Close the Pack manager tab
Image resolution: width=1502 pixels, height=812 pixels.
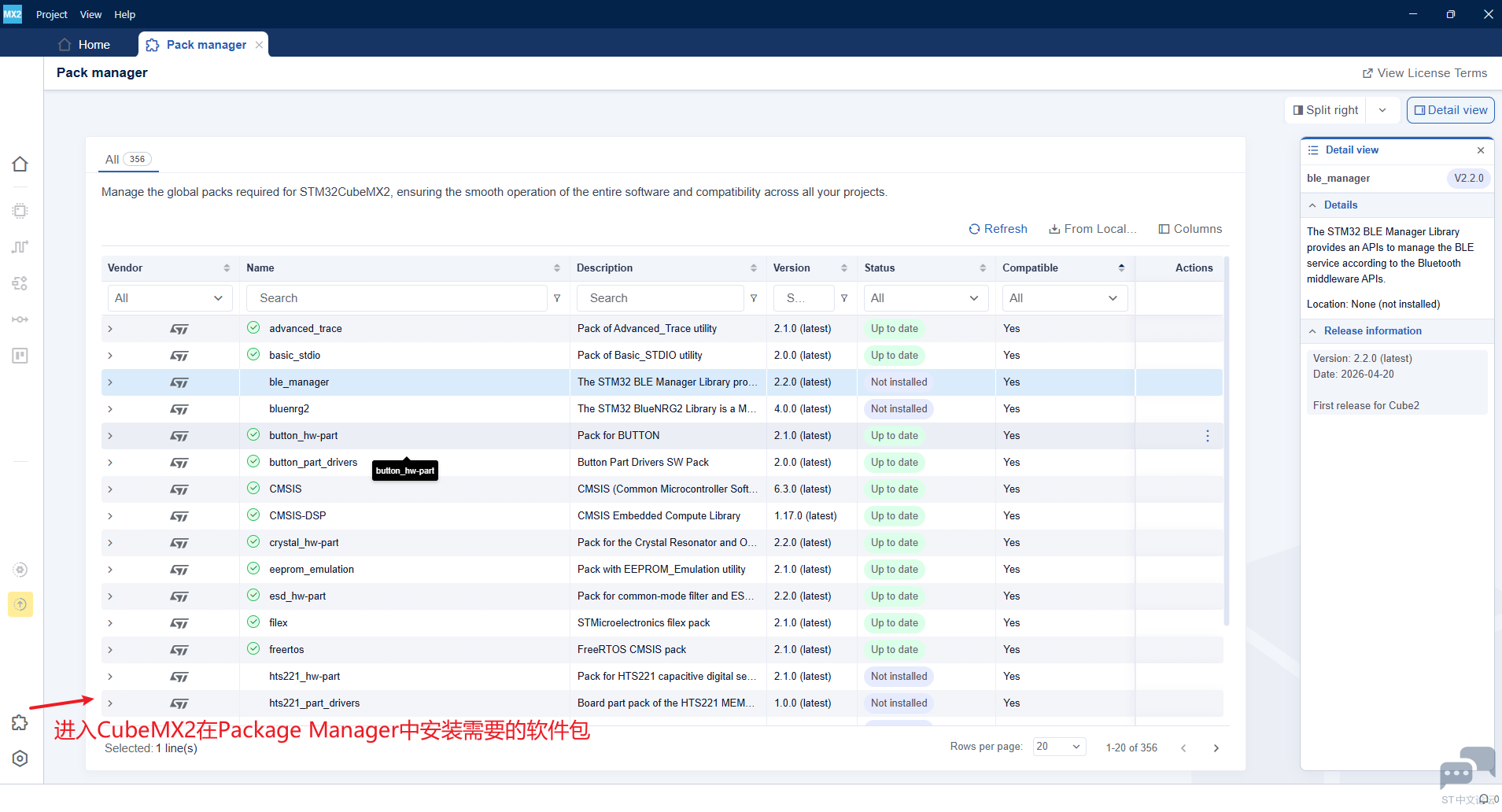(259, 45)
